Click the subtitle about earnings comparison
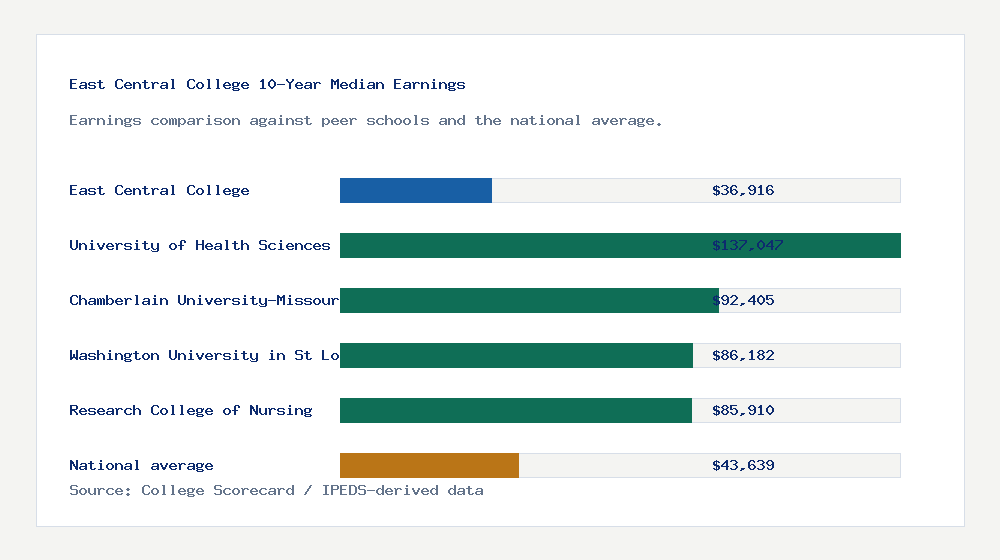Viewport: 1000px width, 560px height. tap(365, 121)
